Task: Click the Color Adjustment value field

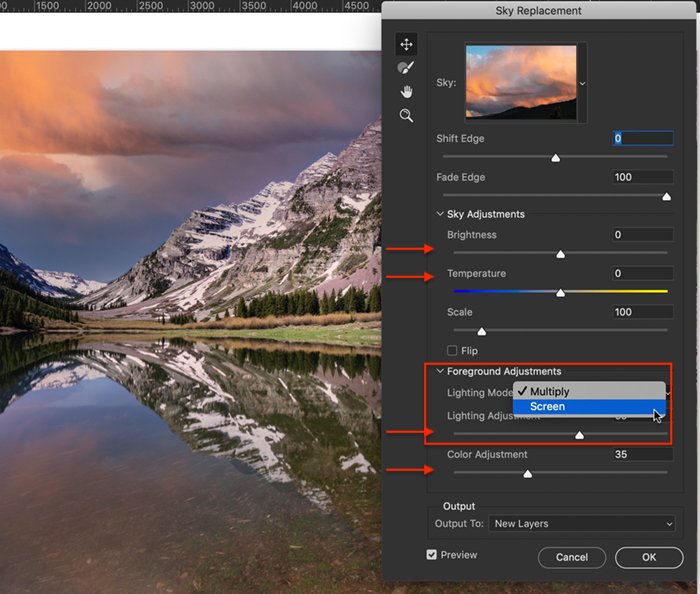Action: [x=643, y=455]
